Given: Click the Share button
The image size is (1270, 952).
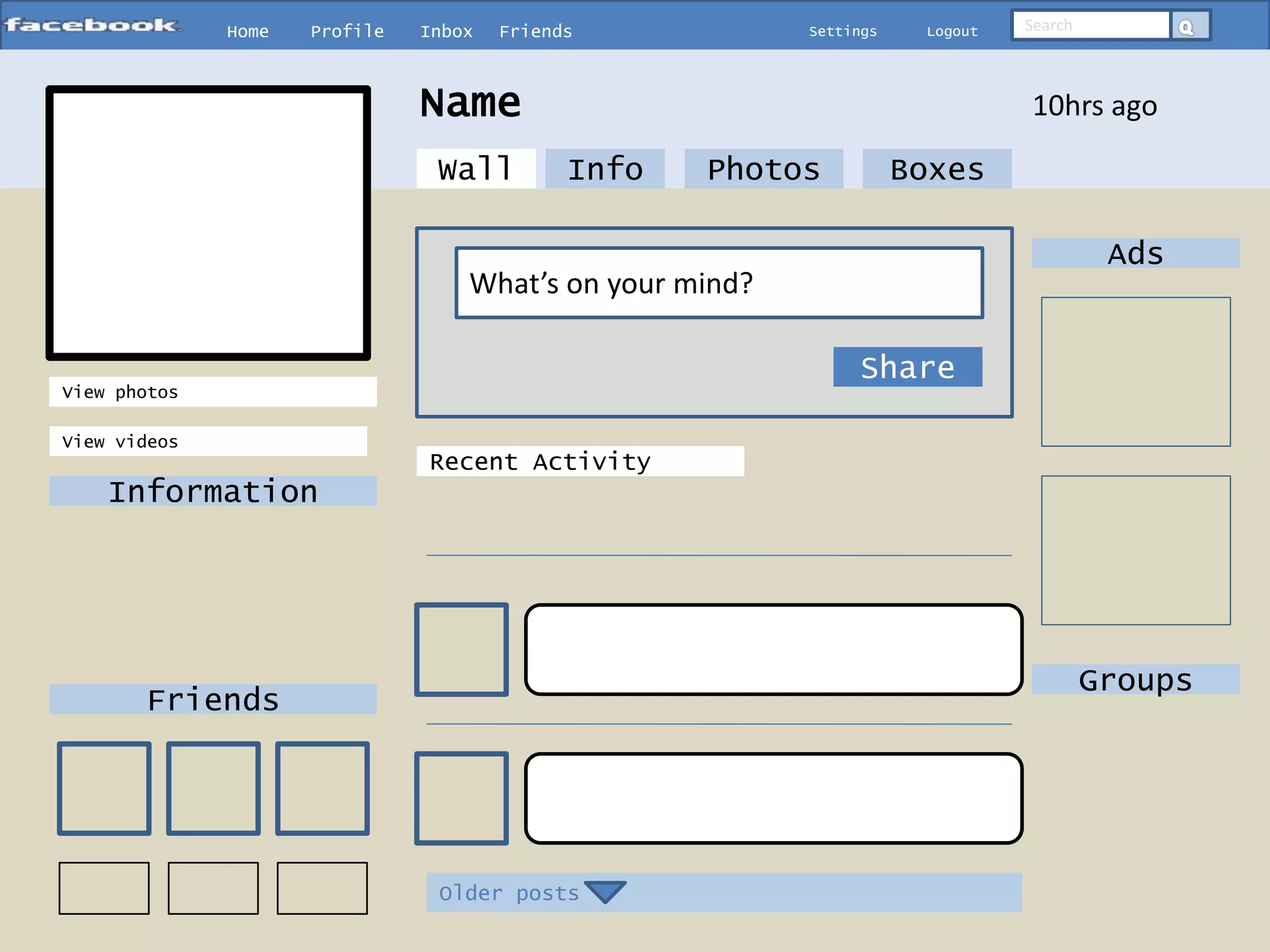Looking at the screenshot, I should (x=908, y=367).
